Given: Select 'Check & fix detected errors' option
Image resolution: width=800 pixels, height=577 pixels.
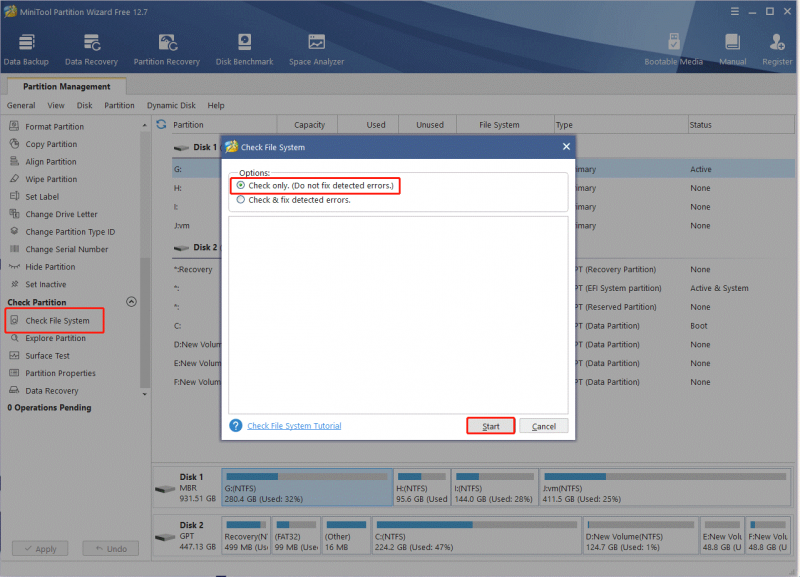Looking at the screenshot, I should pos(240,200).
